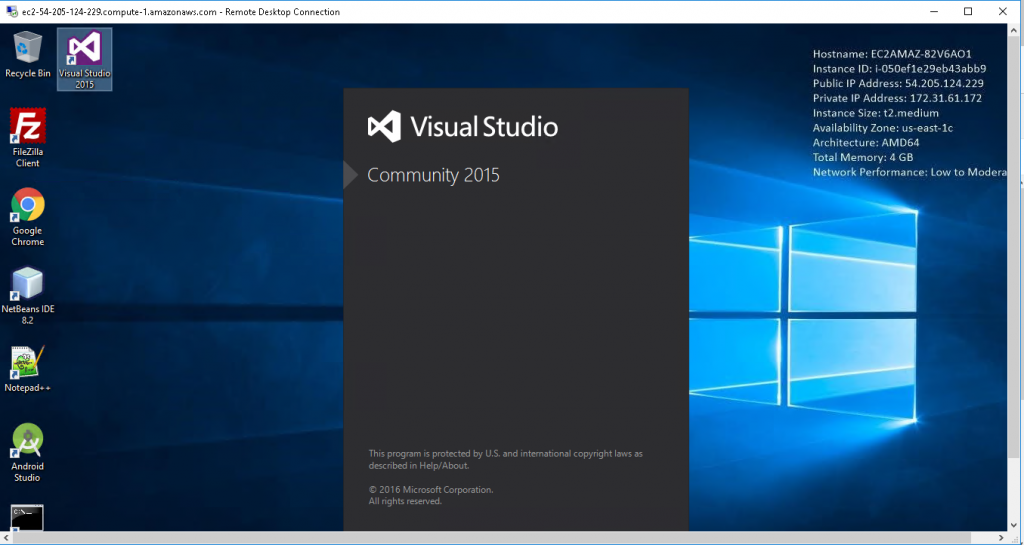1024x545 pixels.
Task: Click the horizontal scrollbar at the window bottom
Action: [x=500, y=537]
